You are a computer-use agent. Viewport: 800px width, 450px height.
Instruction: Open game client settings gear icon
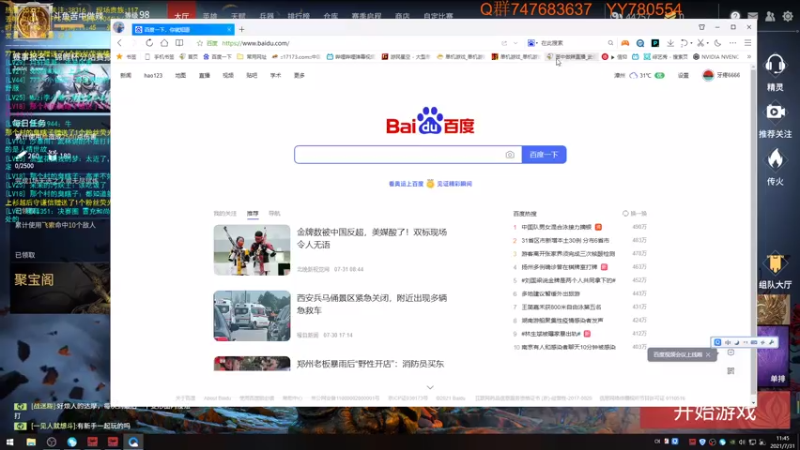[788, 16]
